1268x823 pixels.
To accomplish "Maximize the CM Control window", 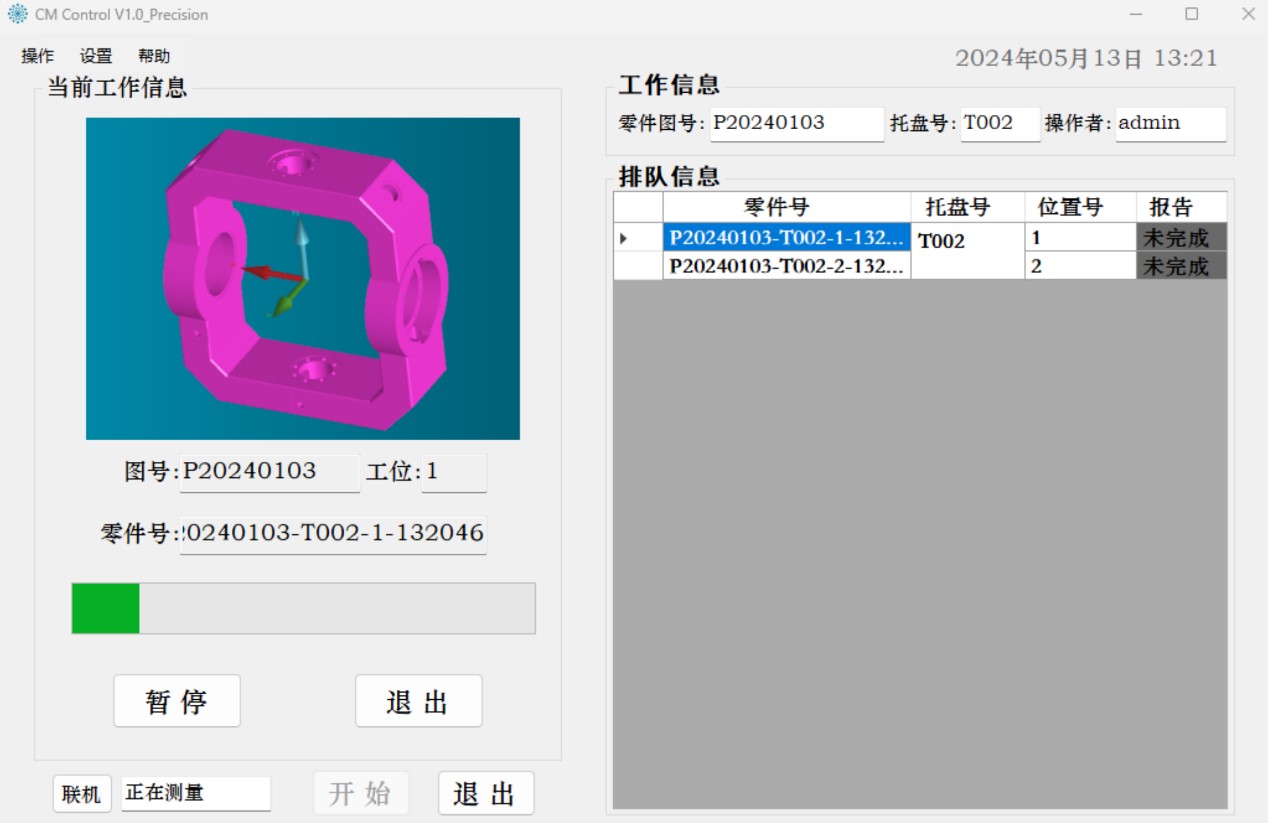I will tap(1192, 14).
